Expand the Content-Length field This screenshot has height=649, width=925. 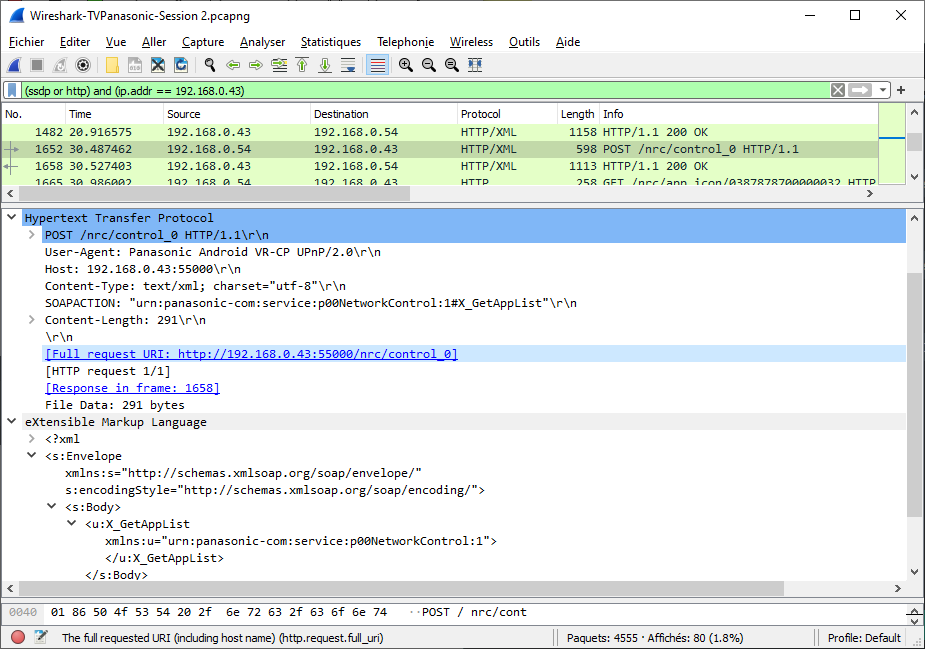tap(32, 319)
